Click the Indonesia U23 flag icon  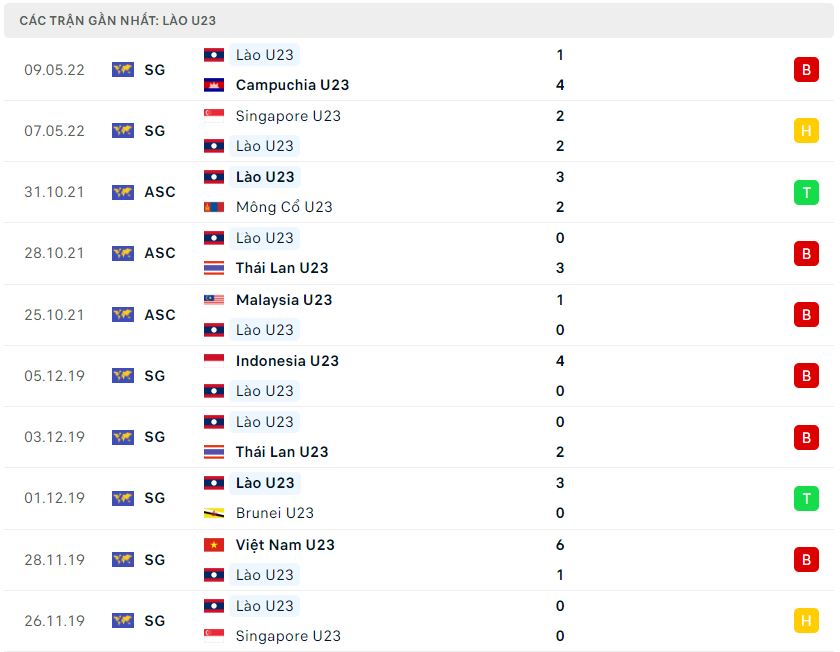214,361
